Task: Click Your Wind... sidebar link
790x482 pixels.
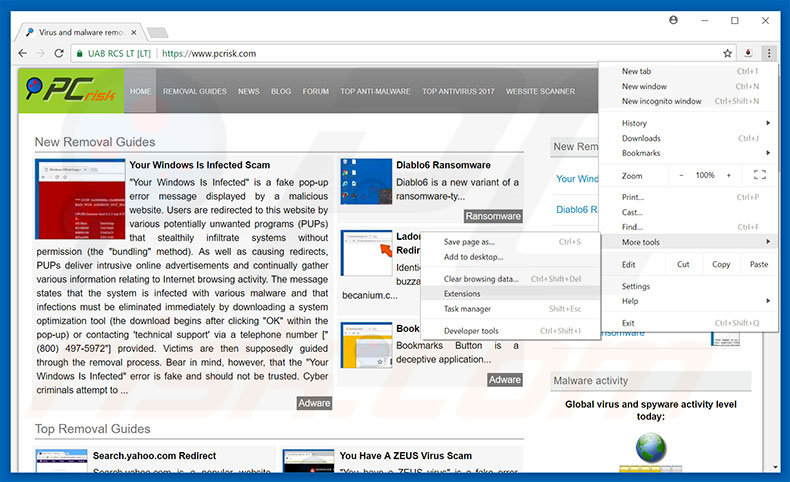Action: tap(577, 179)
